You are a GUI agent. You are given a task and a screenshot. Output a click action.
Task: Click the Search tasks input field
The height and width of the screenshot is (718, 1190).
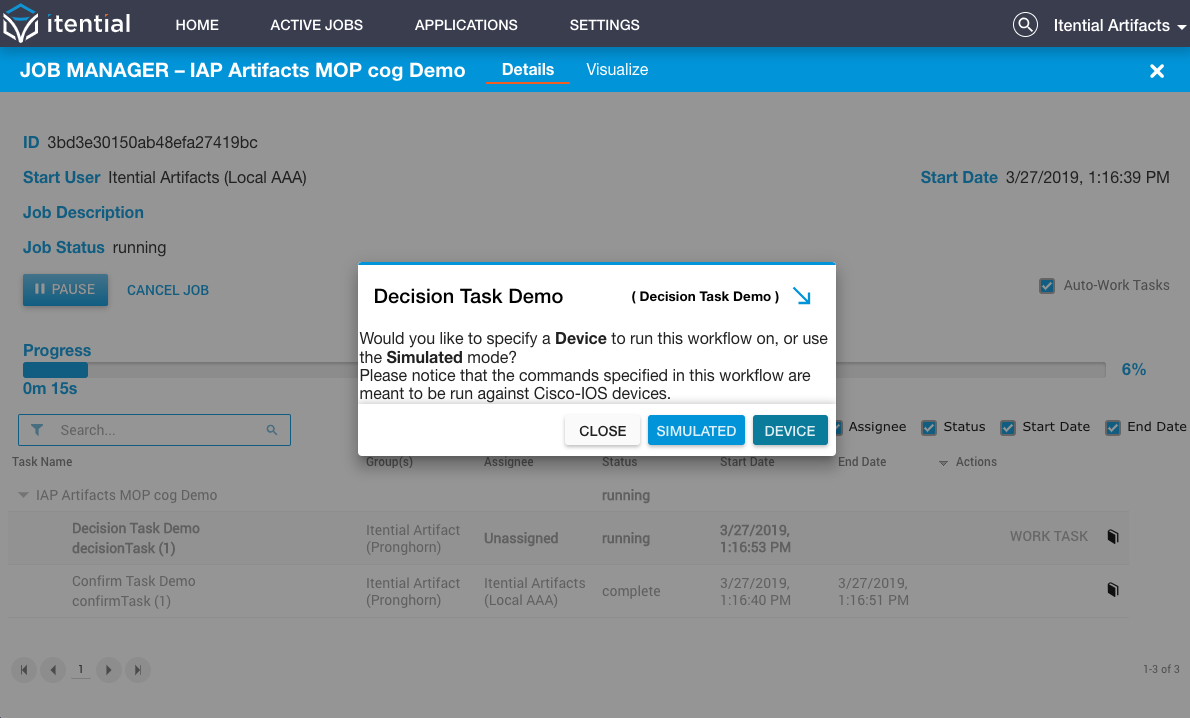click(x=154, y=430)
